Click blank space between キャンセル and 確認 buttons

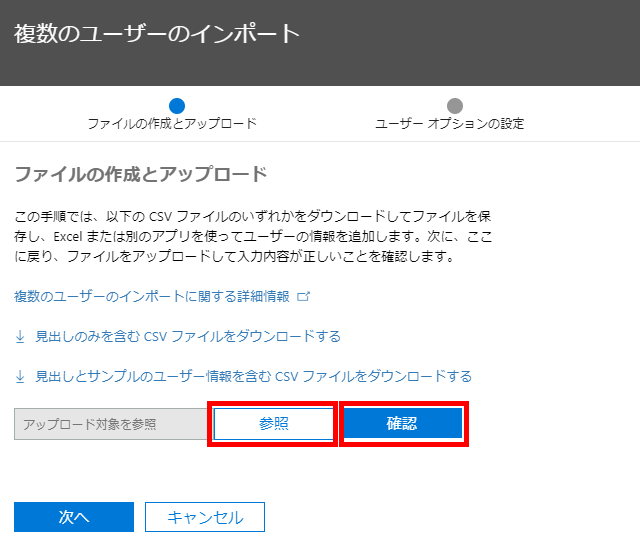[400, 480]
